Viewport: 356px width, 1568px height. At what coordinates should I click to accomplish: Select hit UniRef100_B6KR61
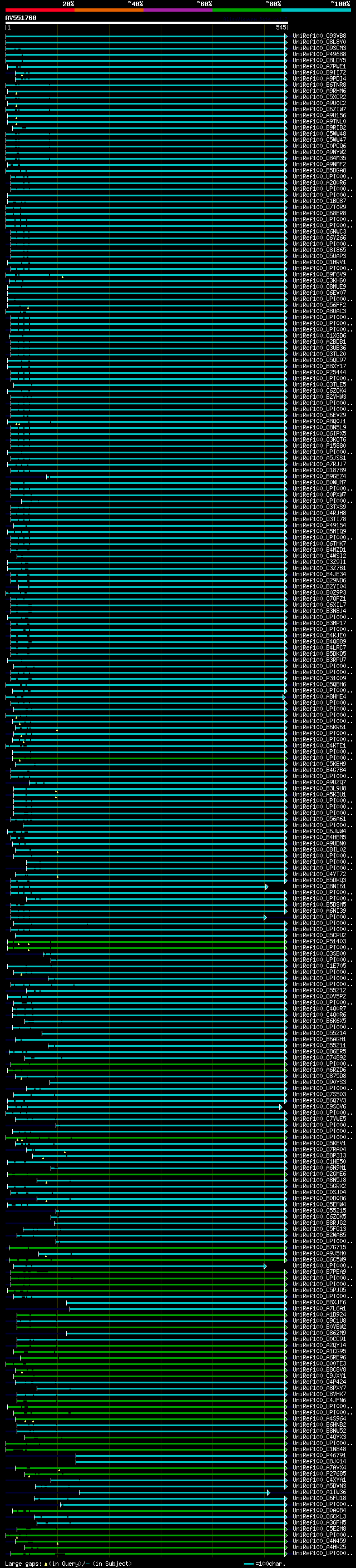[x=319, y=728]
